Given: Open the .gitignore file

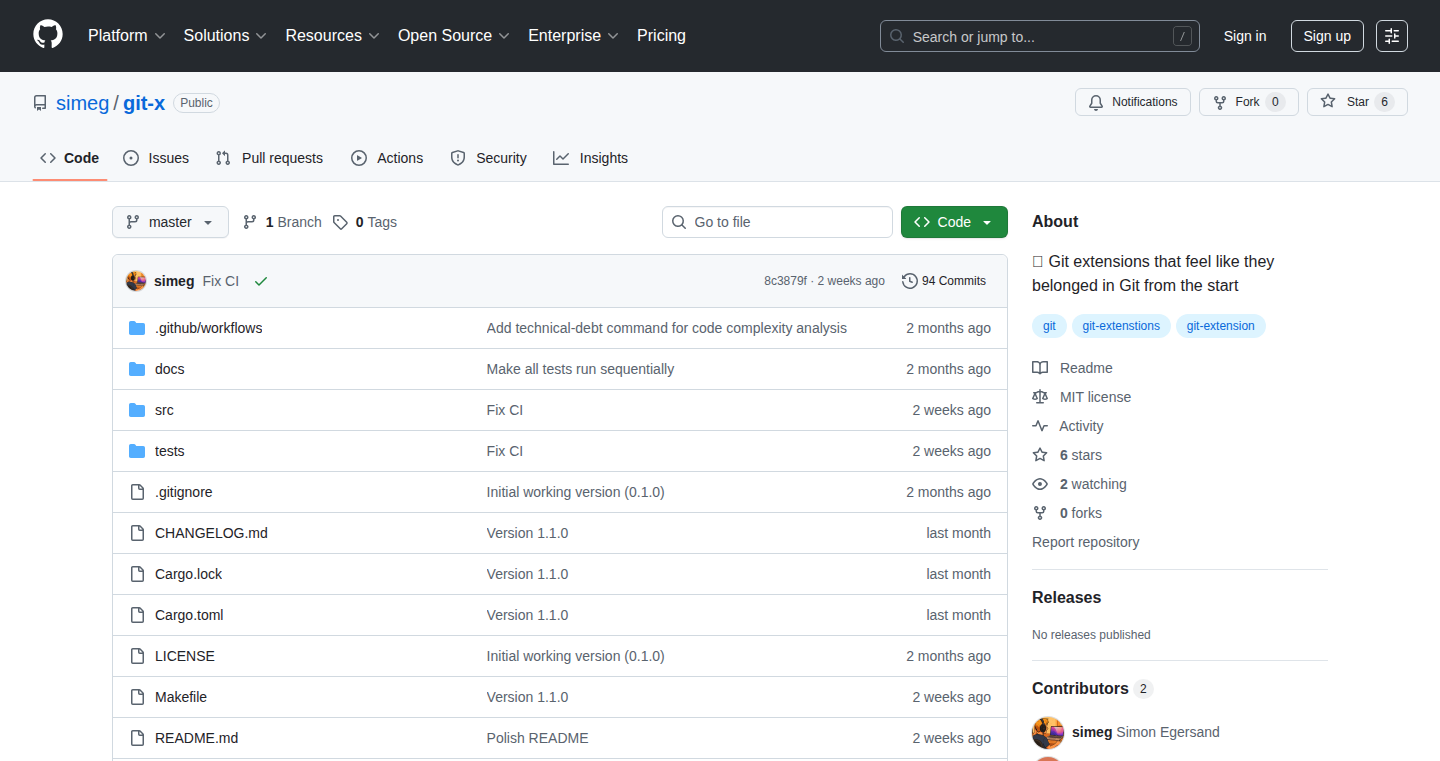Looking at the screenshot, I should (184, 492).
